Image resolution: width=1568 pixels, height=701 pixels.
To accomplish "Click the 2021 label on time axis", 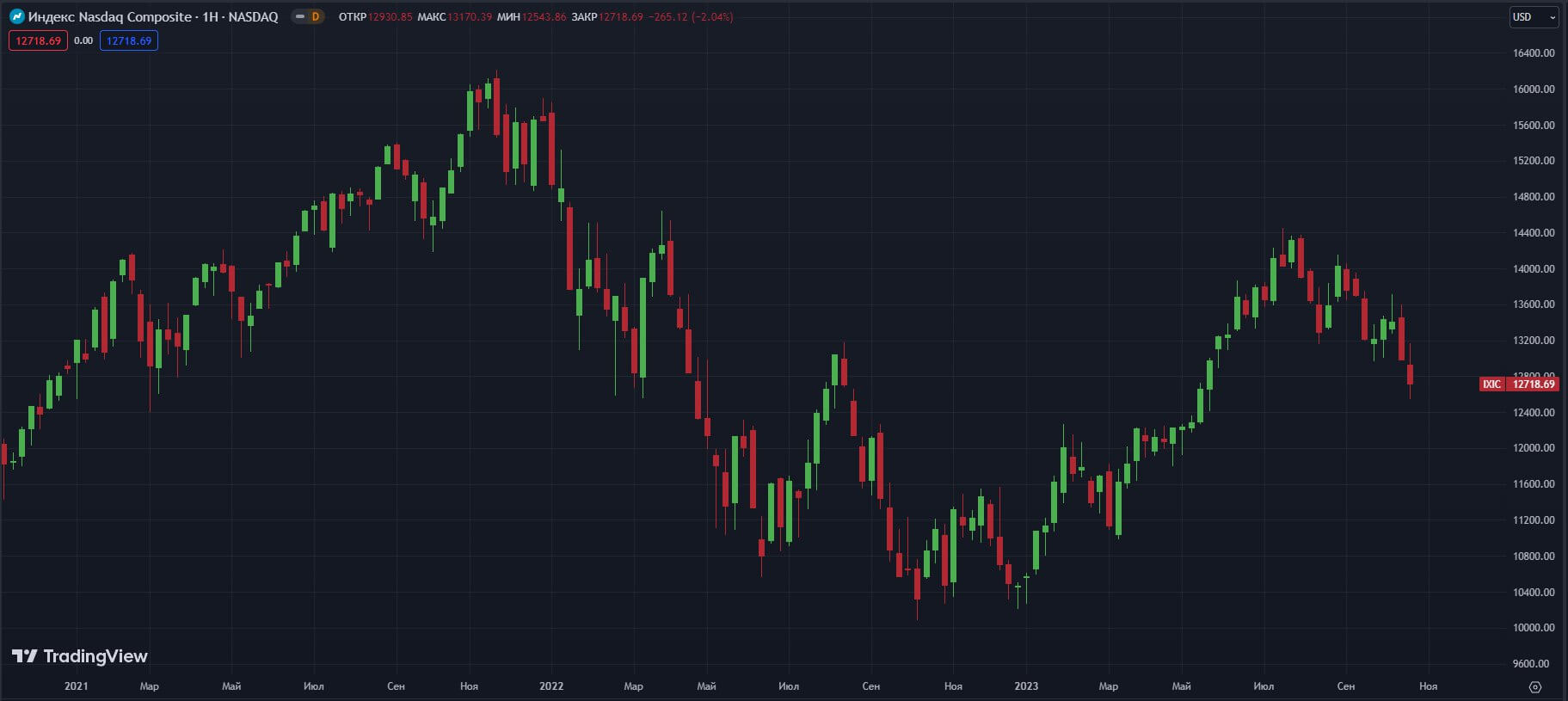I will (x=76, y=686).
